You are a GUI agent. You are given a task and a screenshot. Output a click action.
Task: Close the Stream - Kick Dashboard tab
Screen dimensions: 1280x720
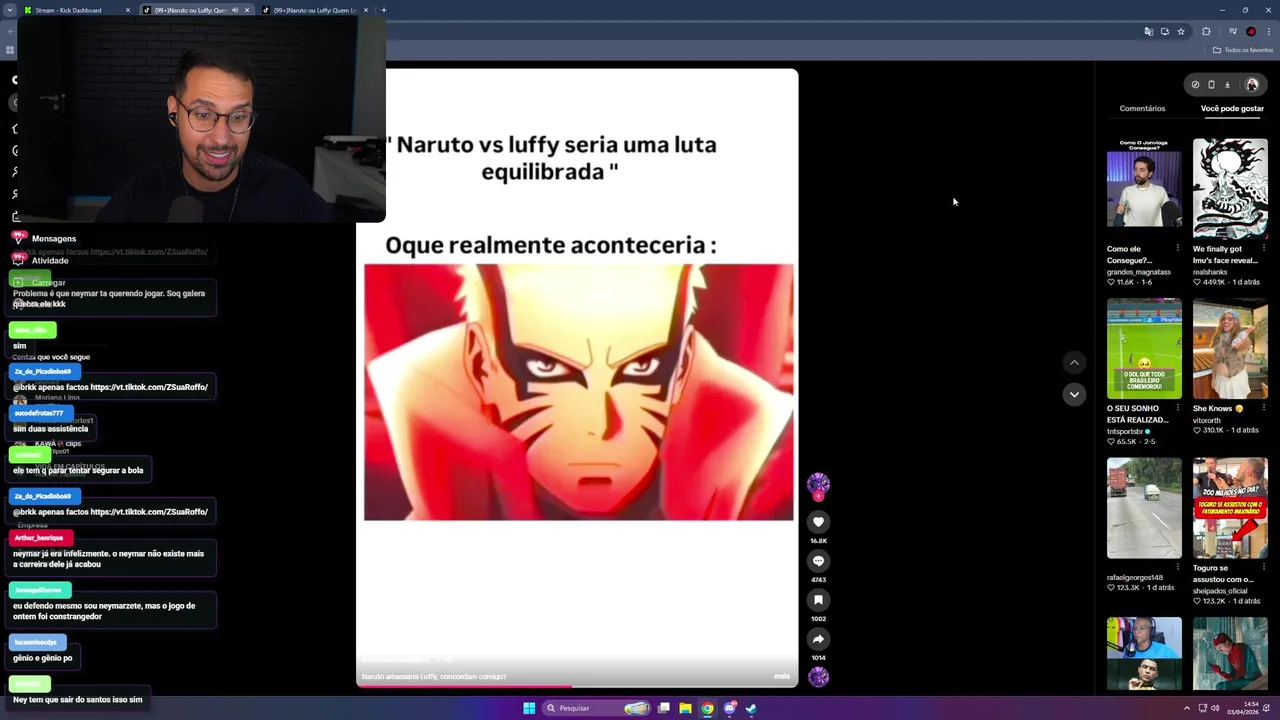pos(128,10)
